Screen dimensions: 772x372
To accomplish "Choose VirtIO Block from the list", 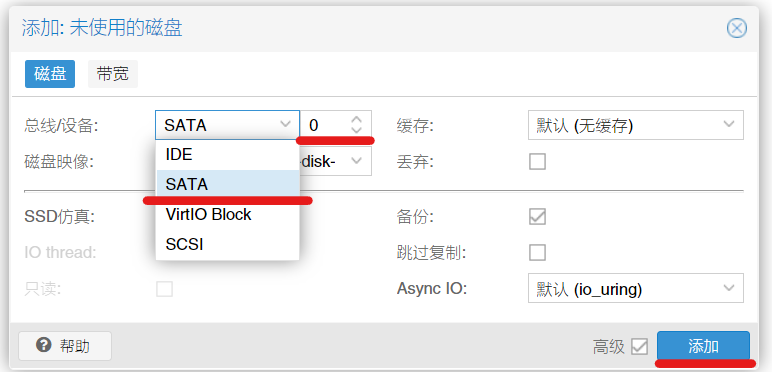I will point(227,215).
